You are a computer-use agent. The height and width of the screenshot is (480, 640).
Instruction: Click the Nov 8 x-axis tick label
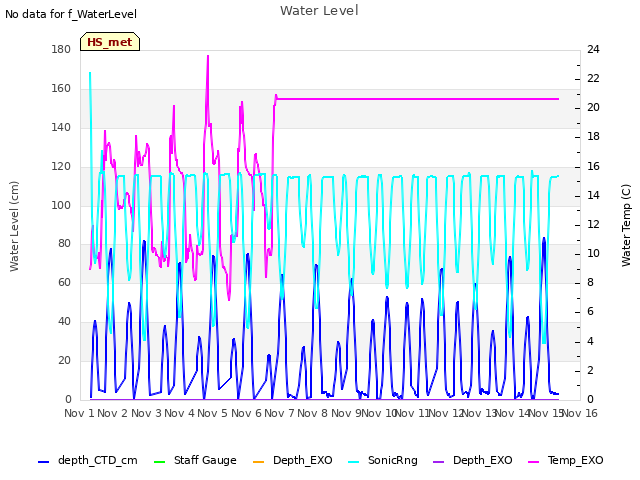pos(312,413)
